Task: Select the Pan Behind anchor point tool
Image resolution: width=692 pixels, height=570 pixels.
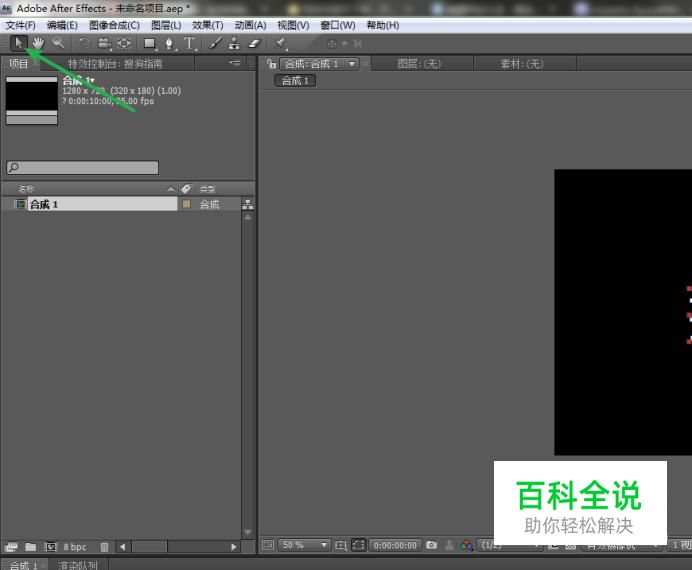Action: [124, 43]
